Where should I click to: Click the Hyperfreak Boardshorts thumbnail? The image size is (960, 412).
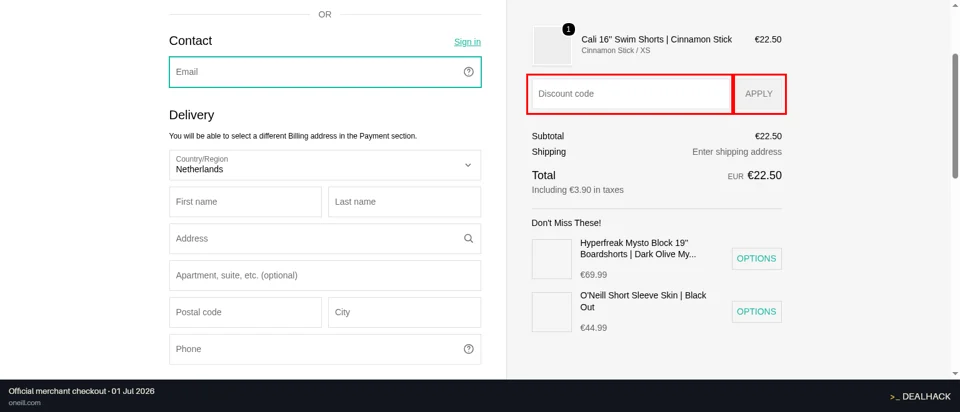[552, 259]
